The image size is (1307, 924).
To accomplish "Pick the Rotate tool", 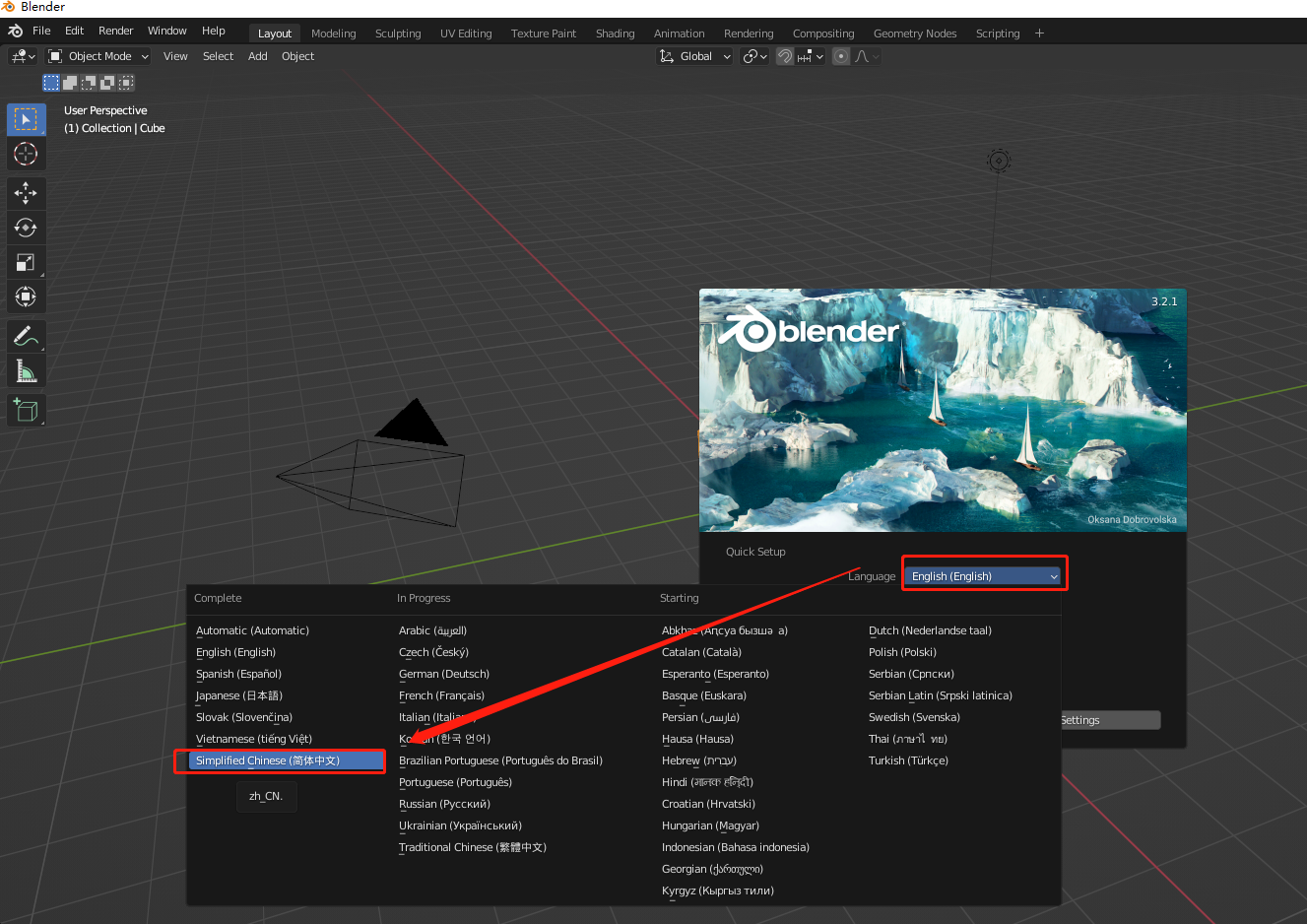I will 27,228.
